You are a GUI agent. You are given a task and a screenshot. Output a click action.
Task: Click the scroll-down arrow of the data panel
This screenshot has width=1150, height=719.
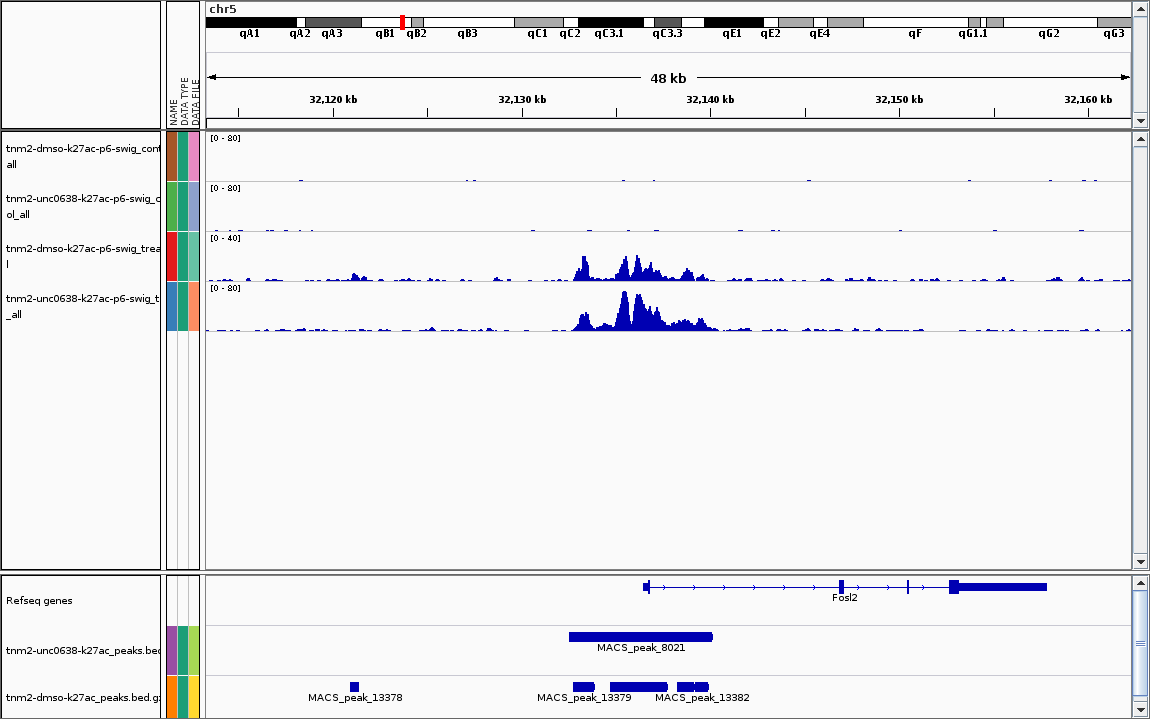1140,562
